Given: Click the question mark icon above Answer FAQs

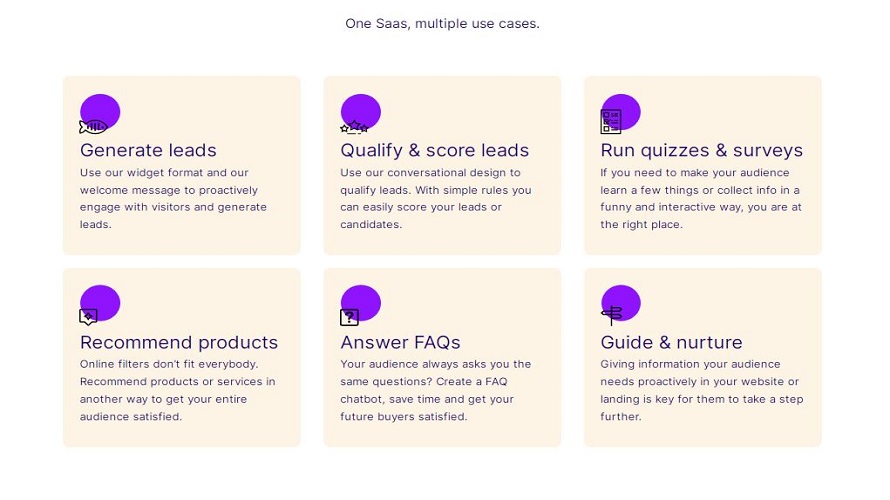Looking at the screenshot, I should click(349, 318).
